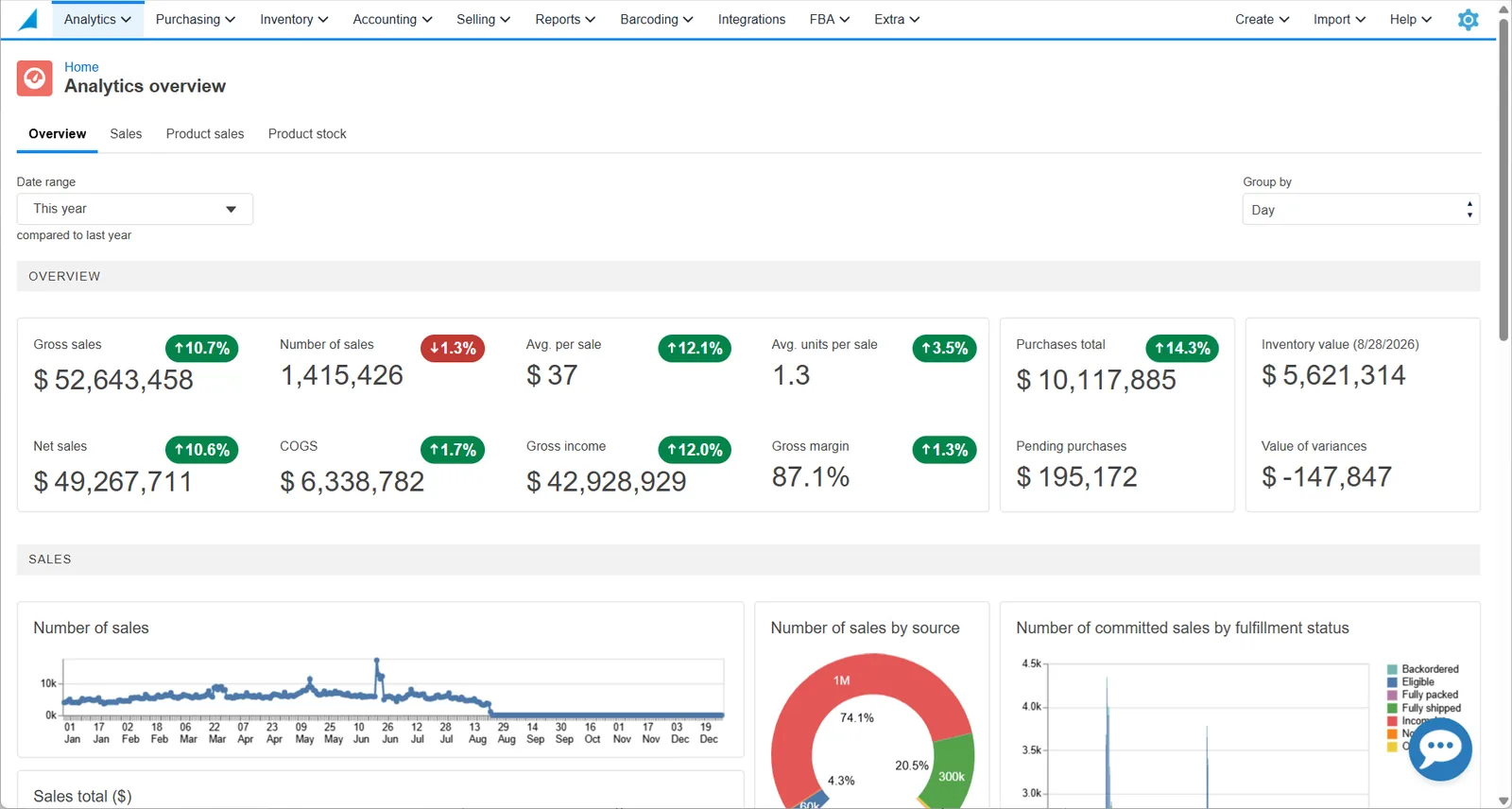Click the Fully shipped legend color swatch
This screenshot has width=1512, height=809.
pyautogui.click(x=1392, y=708)
